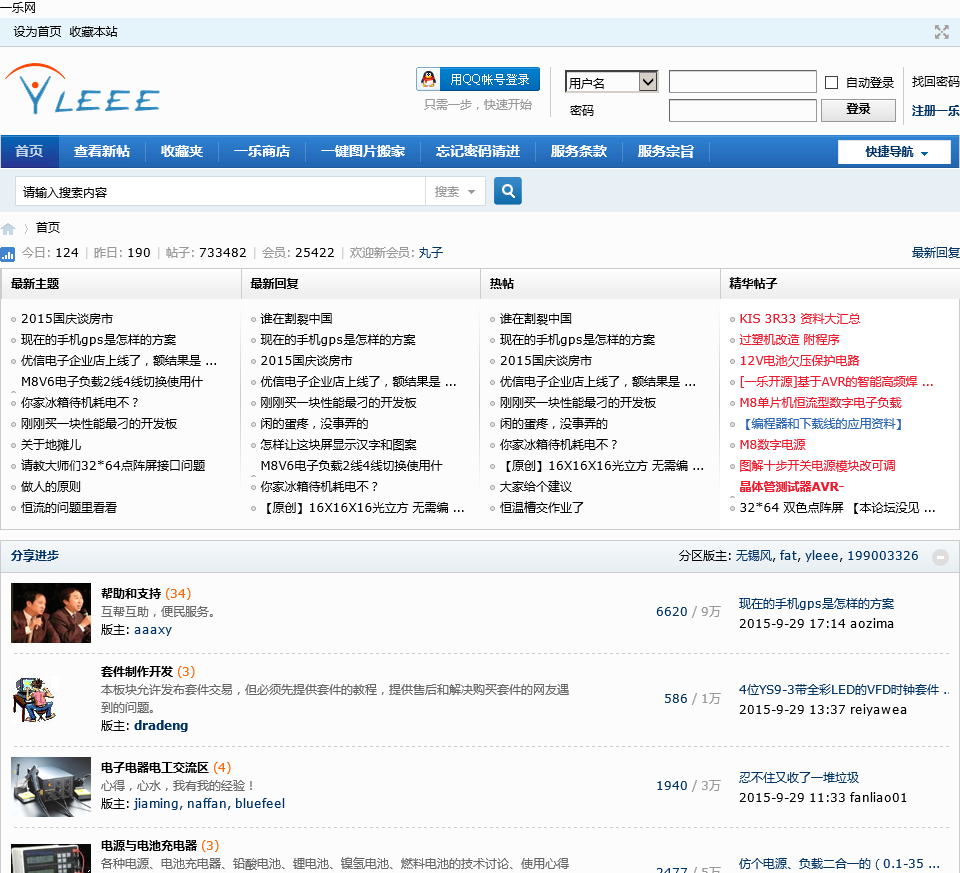Click 用QQ帐号登录 button

(478, 80)
